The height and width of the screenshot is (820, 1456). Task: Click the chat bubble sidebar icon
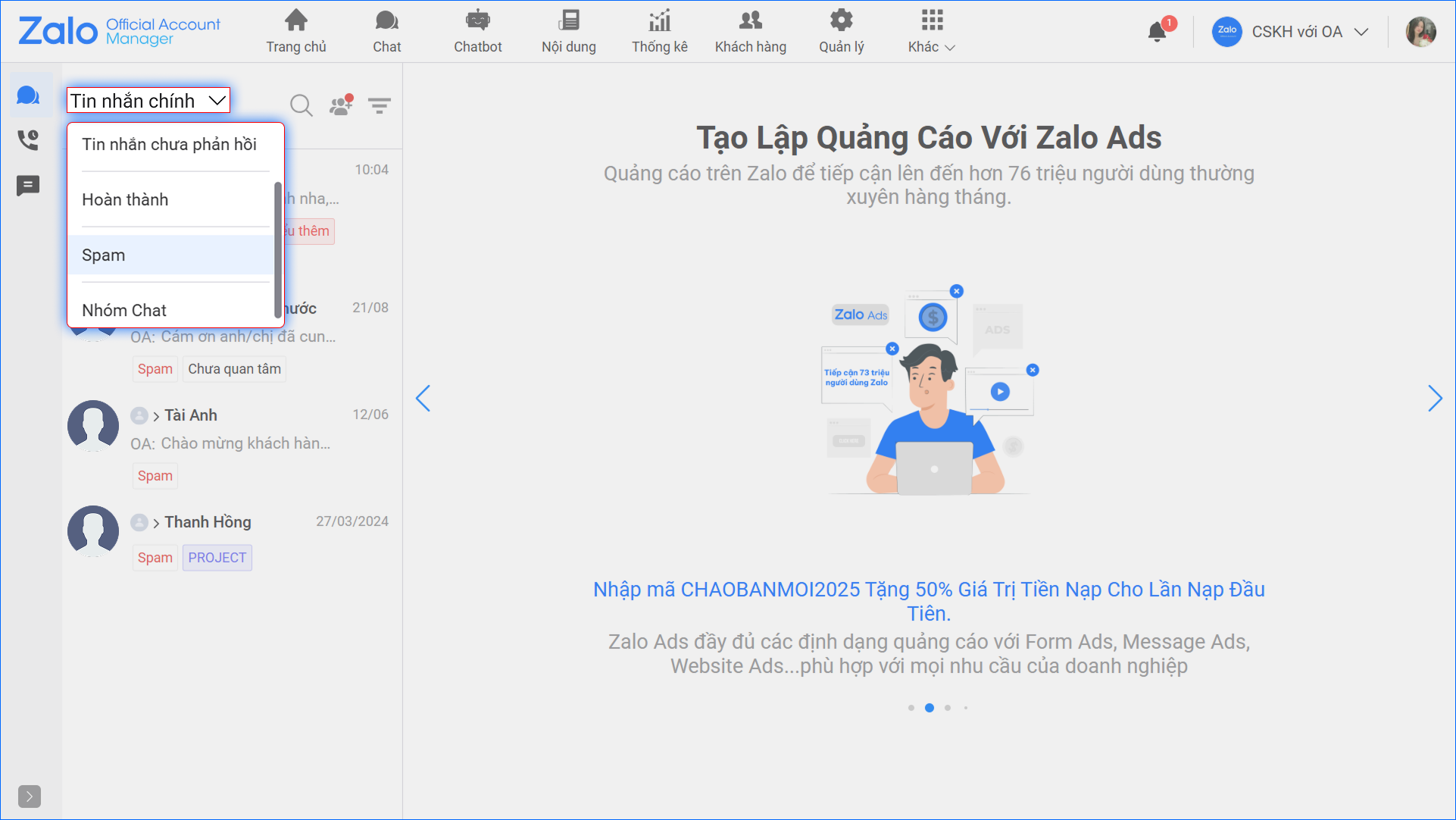28,95
